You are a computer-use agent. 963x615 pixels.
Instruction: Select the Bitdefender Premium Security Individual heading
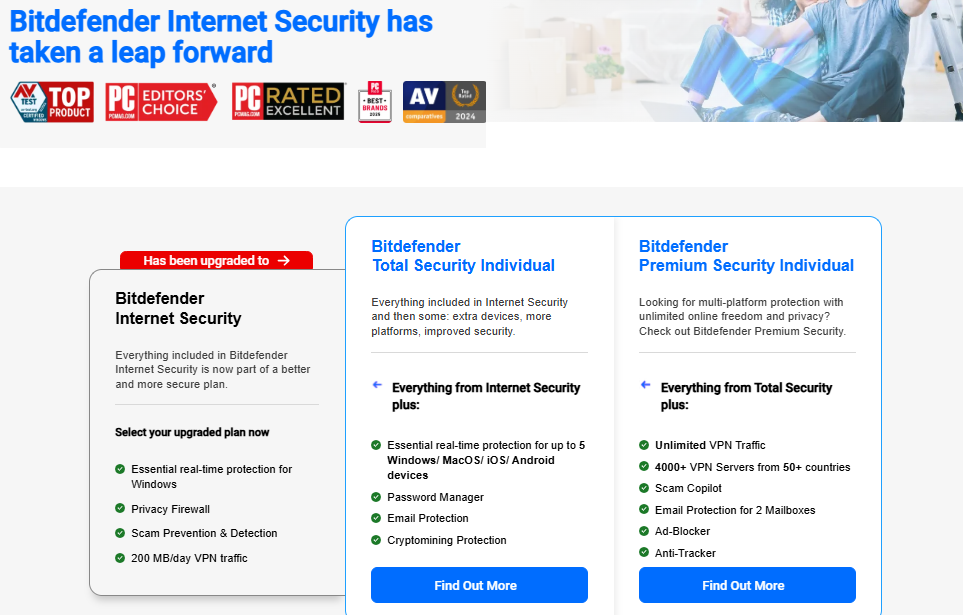click(746, 256)
